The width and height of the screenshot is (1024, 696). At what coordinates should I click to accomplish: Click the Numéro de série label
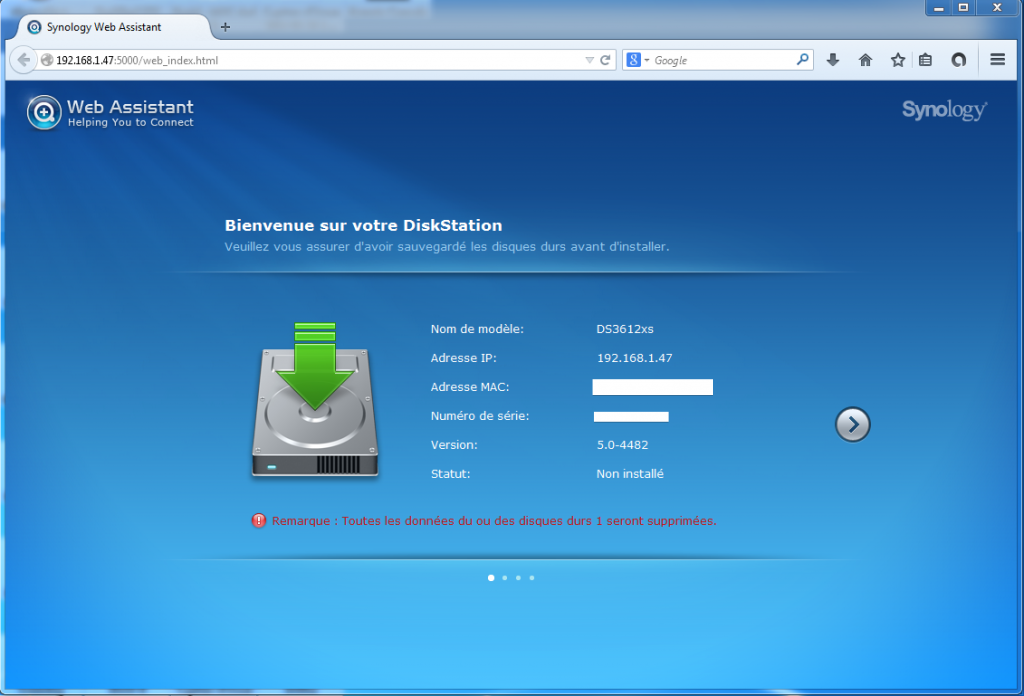480,416
